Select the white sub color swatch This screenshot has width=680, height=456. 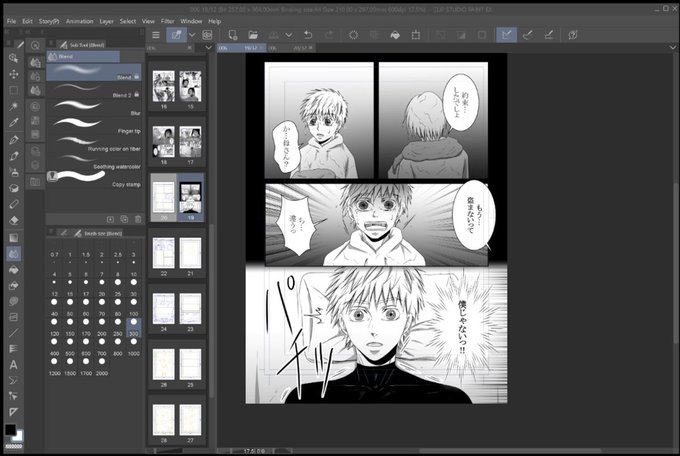[x=20, y=436]
